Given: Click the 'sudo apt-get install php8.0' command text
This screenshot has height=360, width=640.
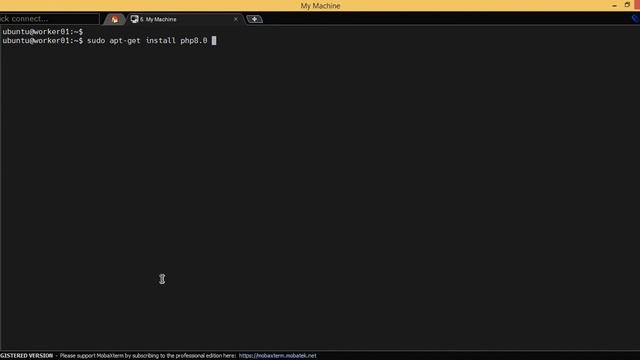Looking at the screenshot, I should click(147, 40).
